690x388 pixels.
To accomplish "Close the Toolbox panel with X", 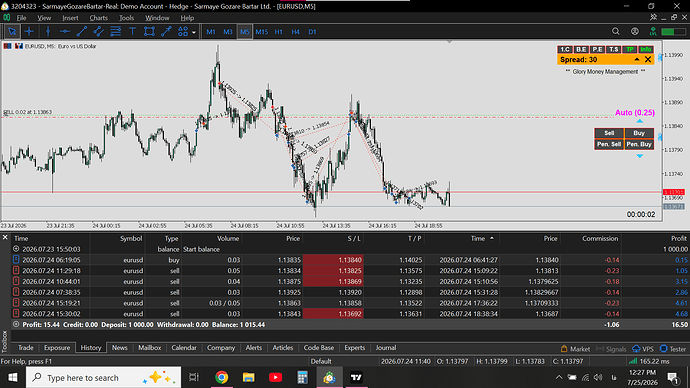I will pyautogui.click(x=5, y=237).
